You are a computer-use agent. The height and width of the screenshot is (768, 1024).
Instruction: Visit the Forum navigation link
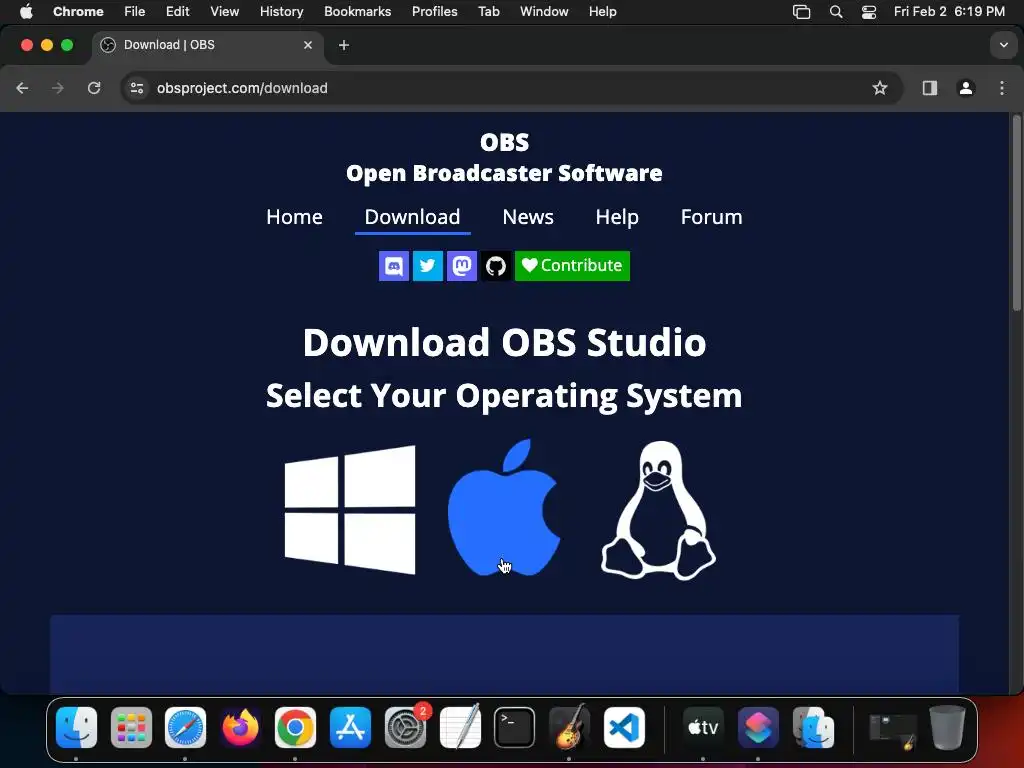pos(711,217)
